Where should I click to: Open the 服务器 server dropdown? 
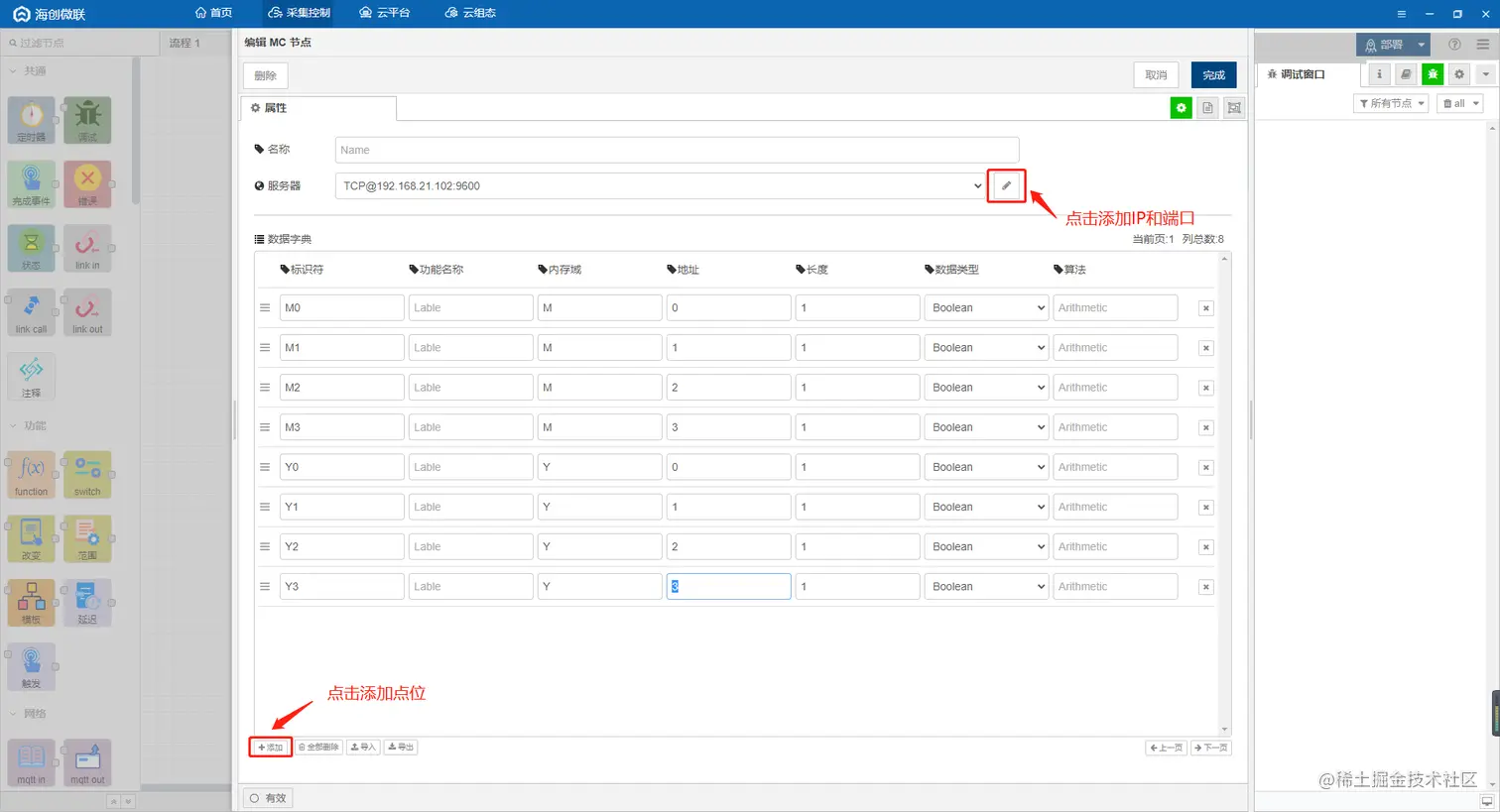(x=661, y=185)
